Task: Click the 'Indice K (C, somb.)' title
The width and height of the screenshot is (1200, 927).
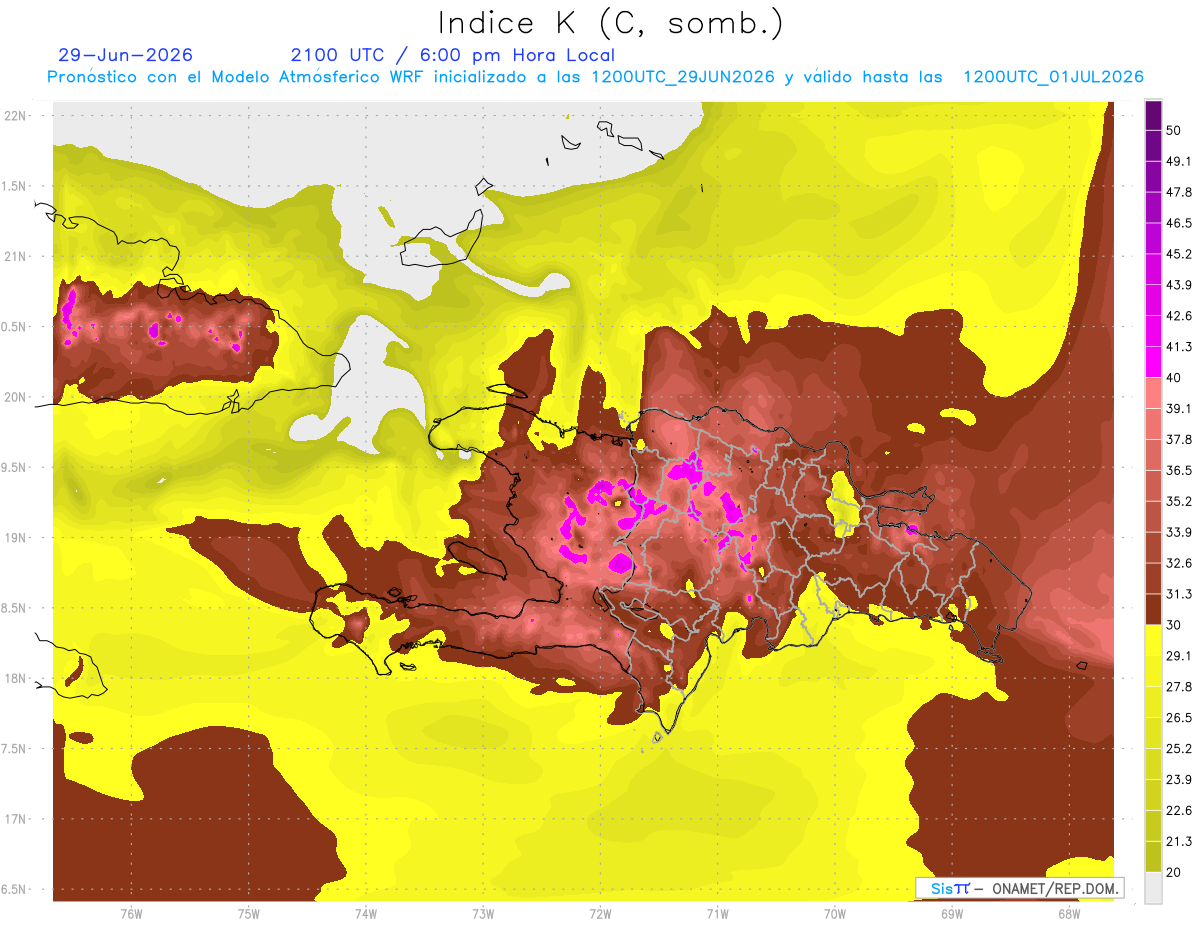Action: pyautogui.click(x=610, y=22)
